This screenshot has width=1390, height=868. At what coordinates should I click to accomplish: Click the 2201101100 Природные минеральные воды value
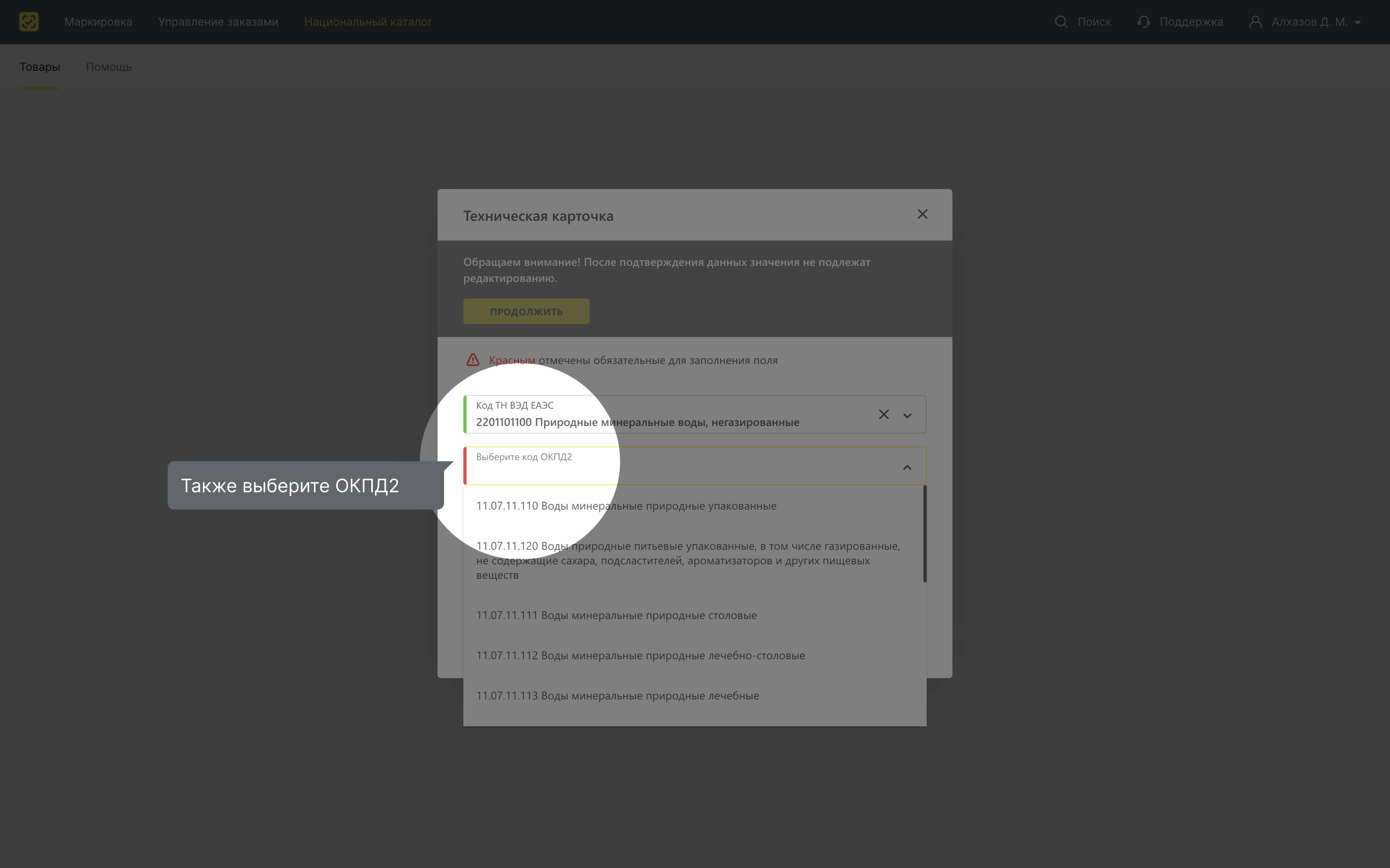pos(637,422)
